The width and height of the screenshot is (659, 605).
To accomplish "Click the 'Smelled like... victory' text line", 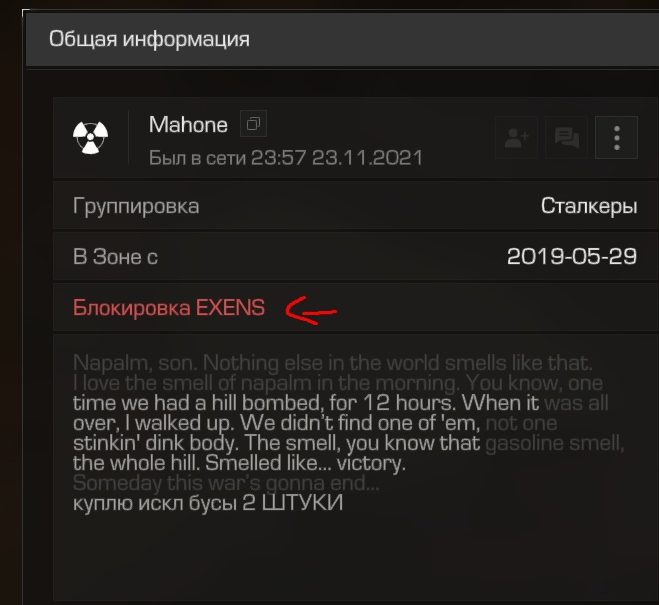I will tap(239, 463).
